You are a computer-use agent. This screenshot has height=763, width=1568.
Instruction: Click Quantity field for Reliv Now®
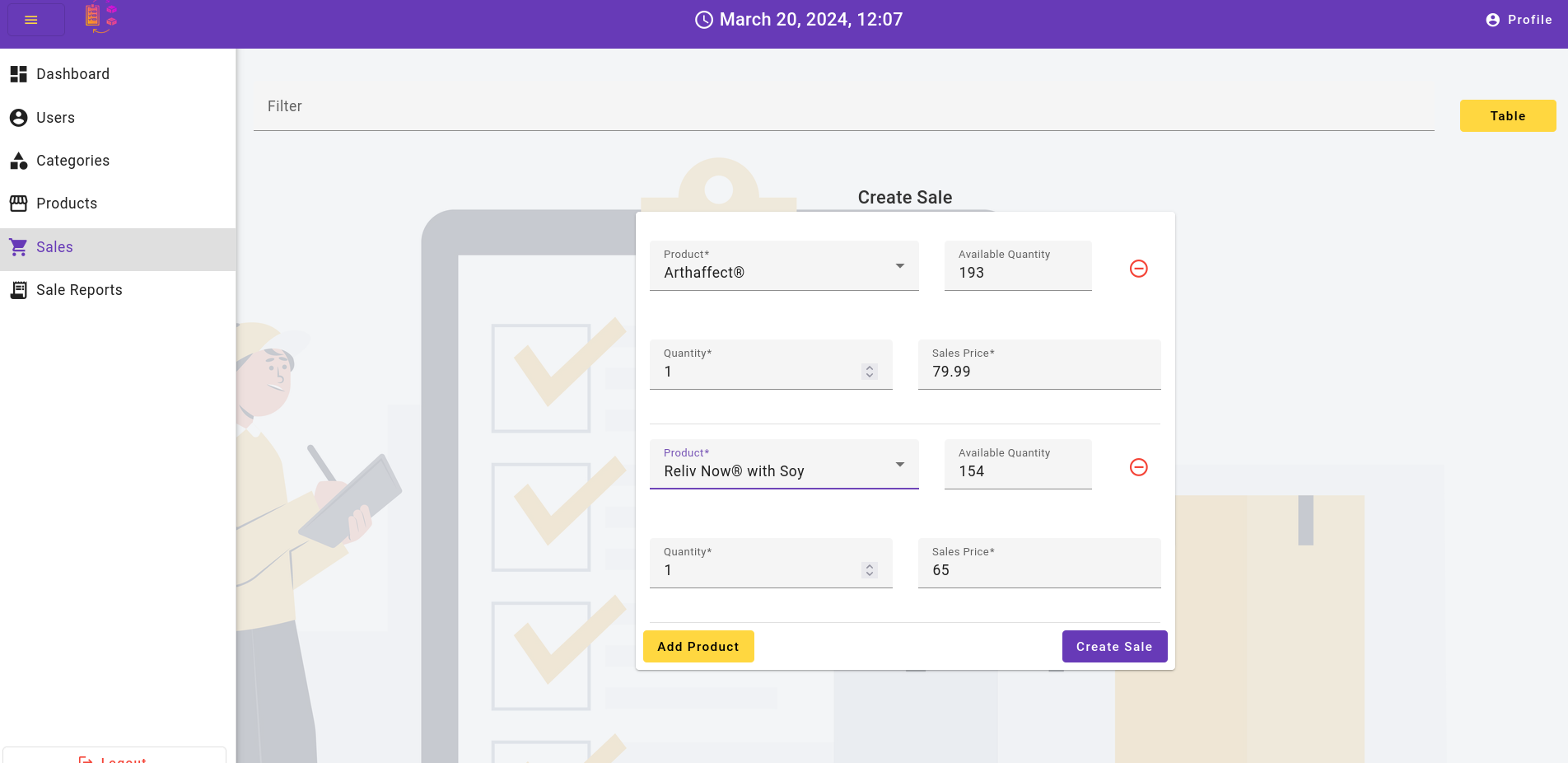pyautogui.click(x=771, y=563)
